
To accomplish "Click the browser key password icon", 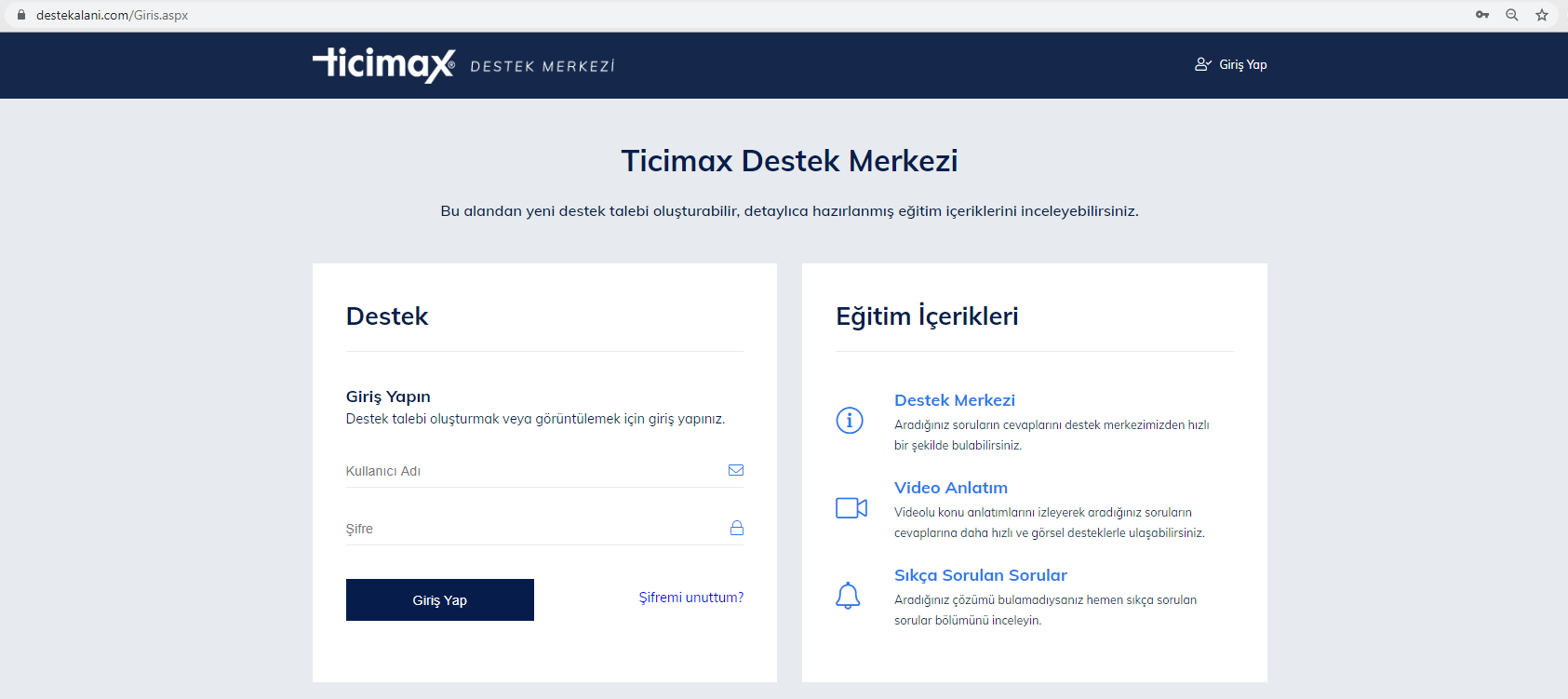I will [x=1482, y=15].
